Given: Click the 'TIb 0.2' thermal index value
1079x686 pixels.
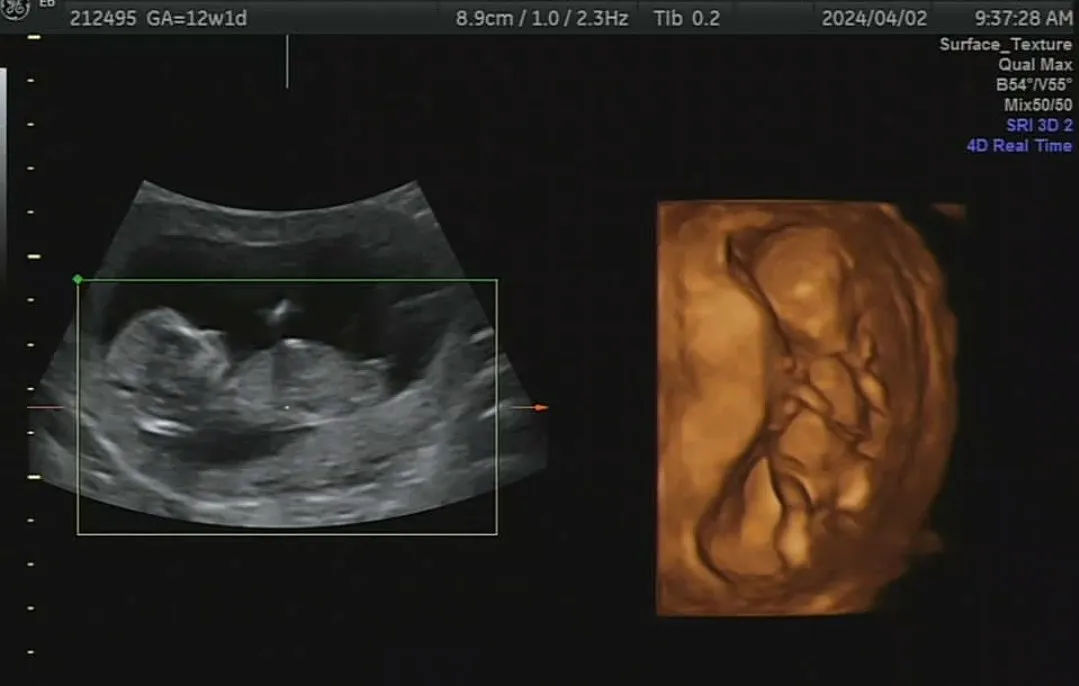Looking at the screenshot, I should 687,19.
